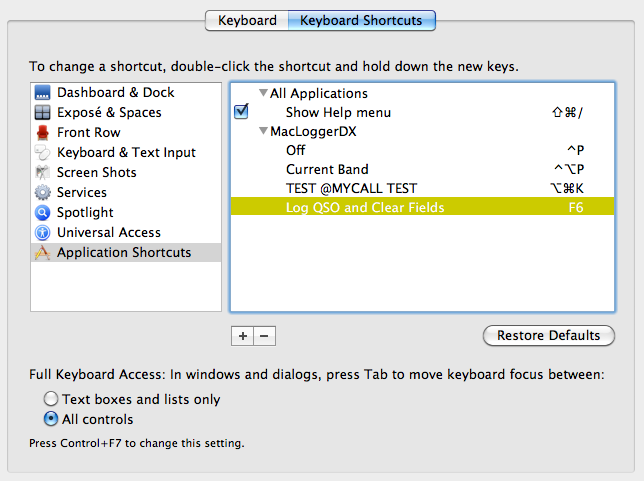Select Text boxes and lists only

[x=51, y=399]
